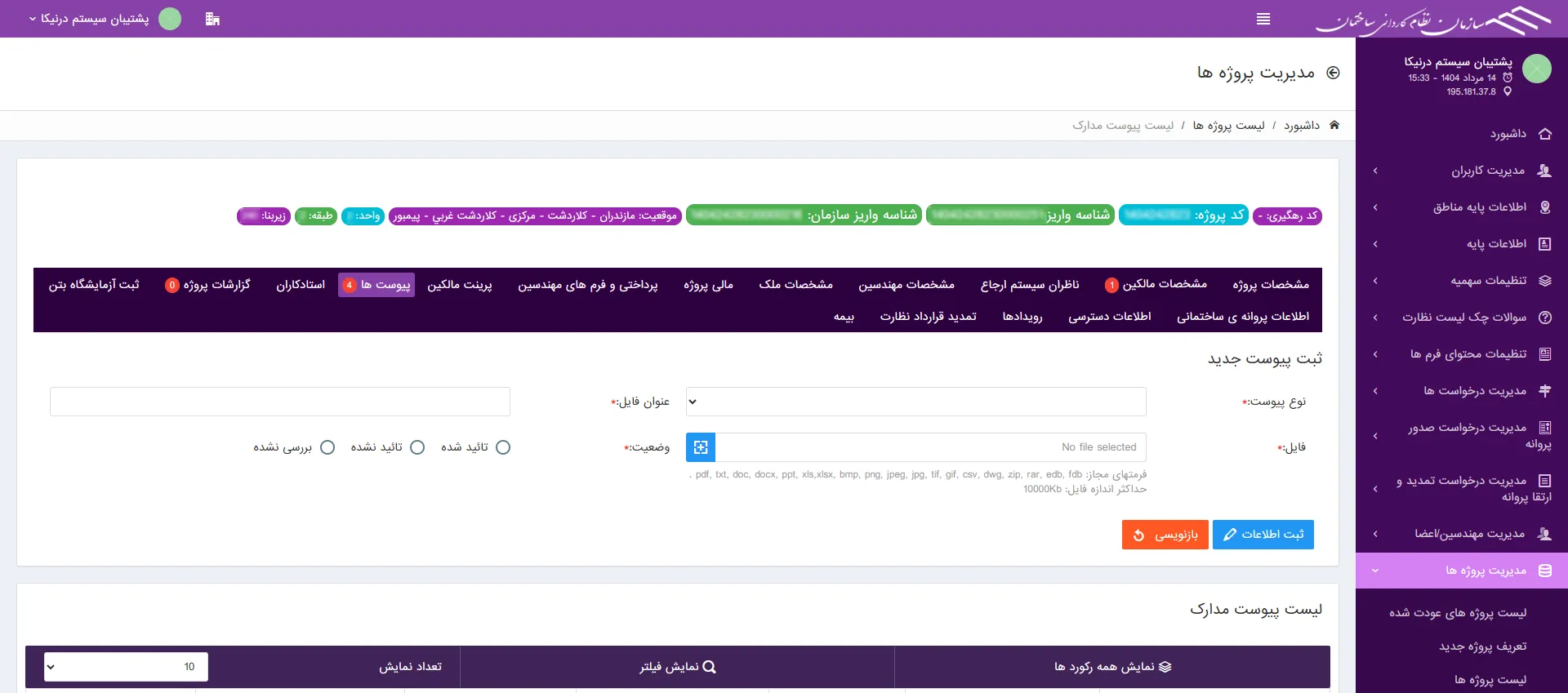The height and width of the screenshot is (693, 1568).
Task: Click the داشبورد home icon in sidebar
Action: [x=1544, y=134]
